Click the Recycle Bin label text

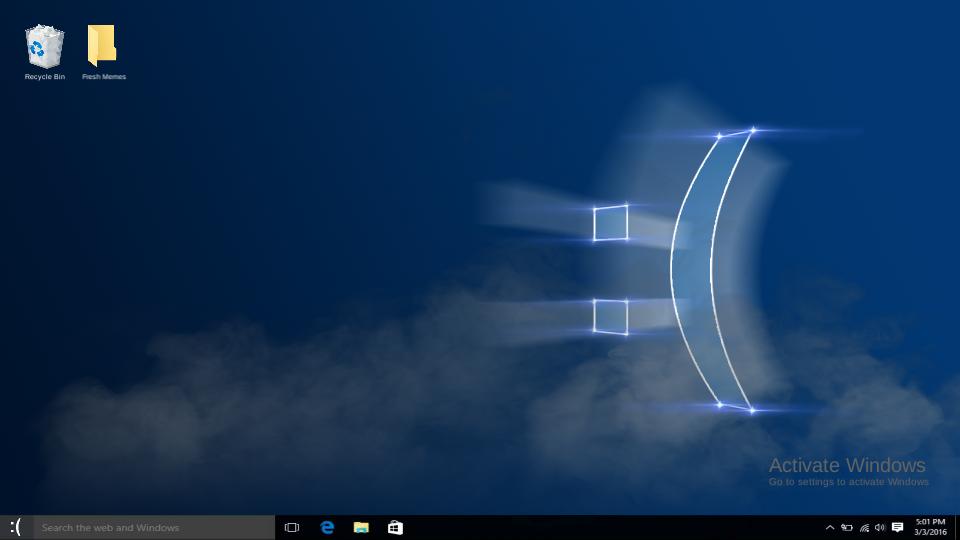click(45, 77)
